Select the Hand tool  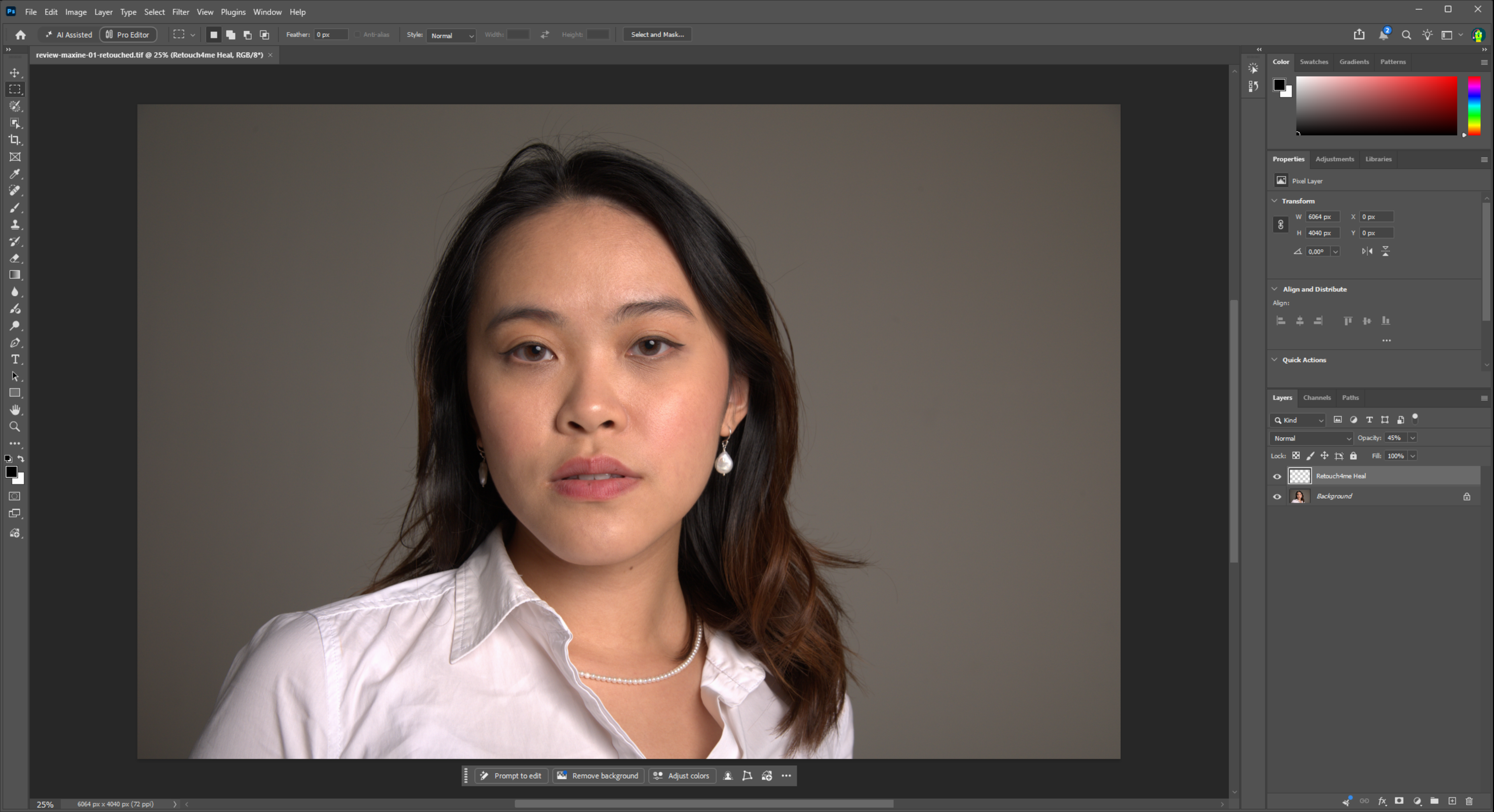[x=15, y=410]
